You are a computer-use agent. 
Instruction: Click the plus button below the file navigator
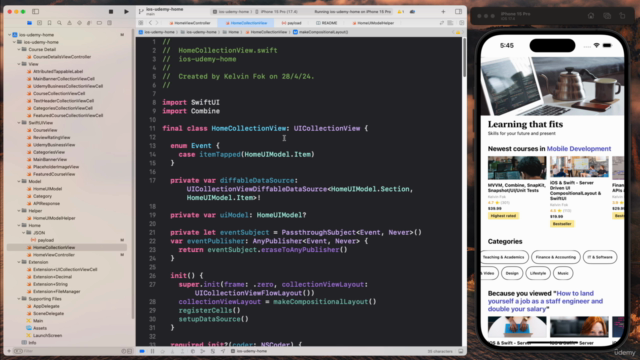[x=9, y=351]
